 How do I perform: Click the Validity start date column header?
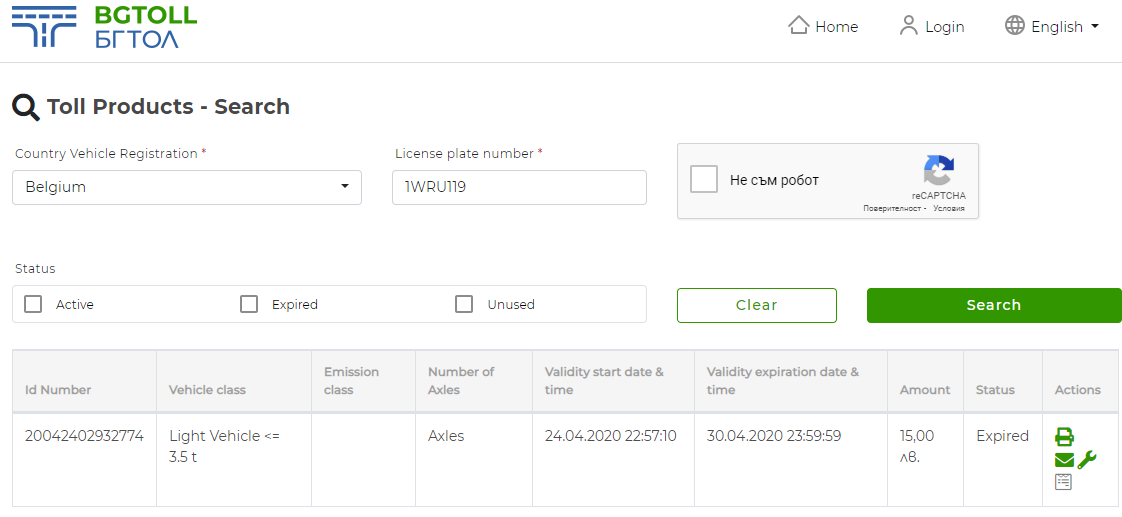[x=604, y=381]
